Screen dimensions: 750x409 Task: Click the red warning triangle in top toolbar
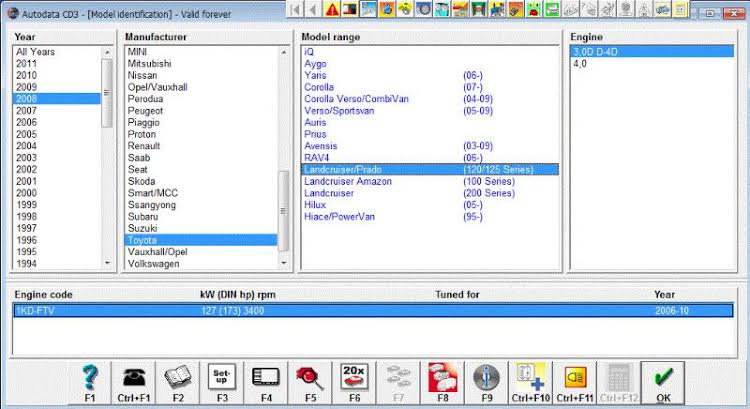tap(329, 10)
